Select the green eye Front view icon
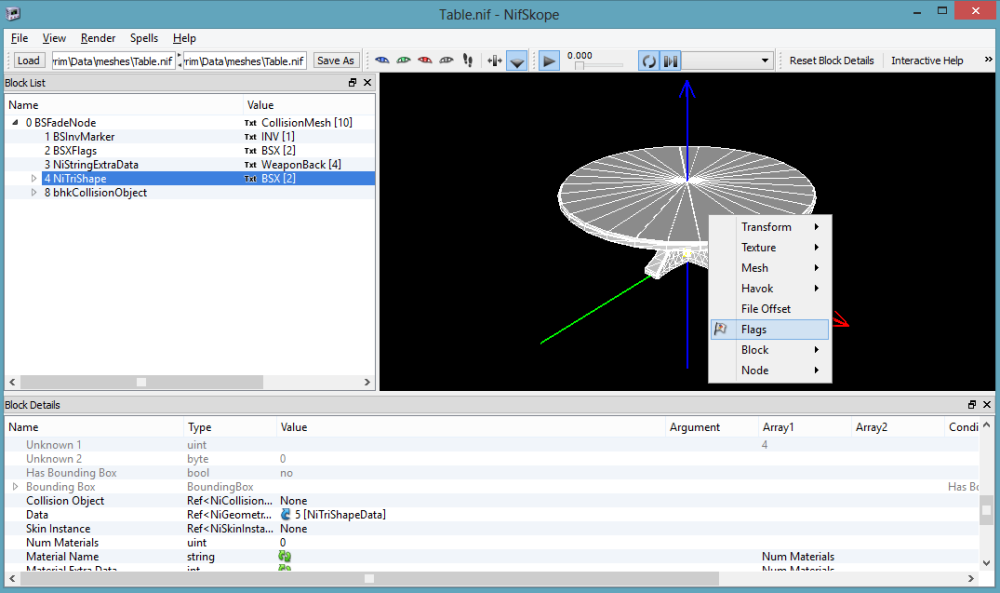The image size is (1000, 593). pos(404,61)
